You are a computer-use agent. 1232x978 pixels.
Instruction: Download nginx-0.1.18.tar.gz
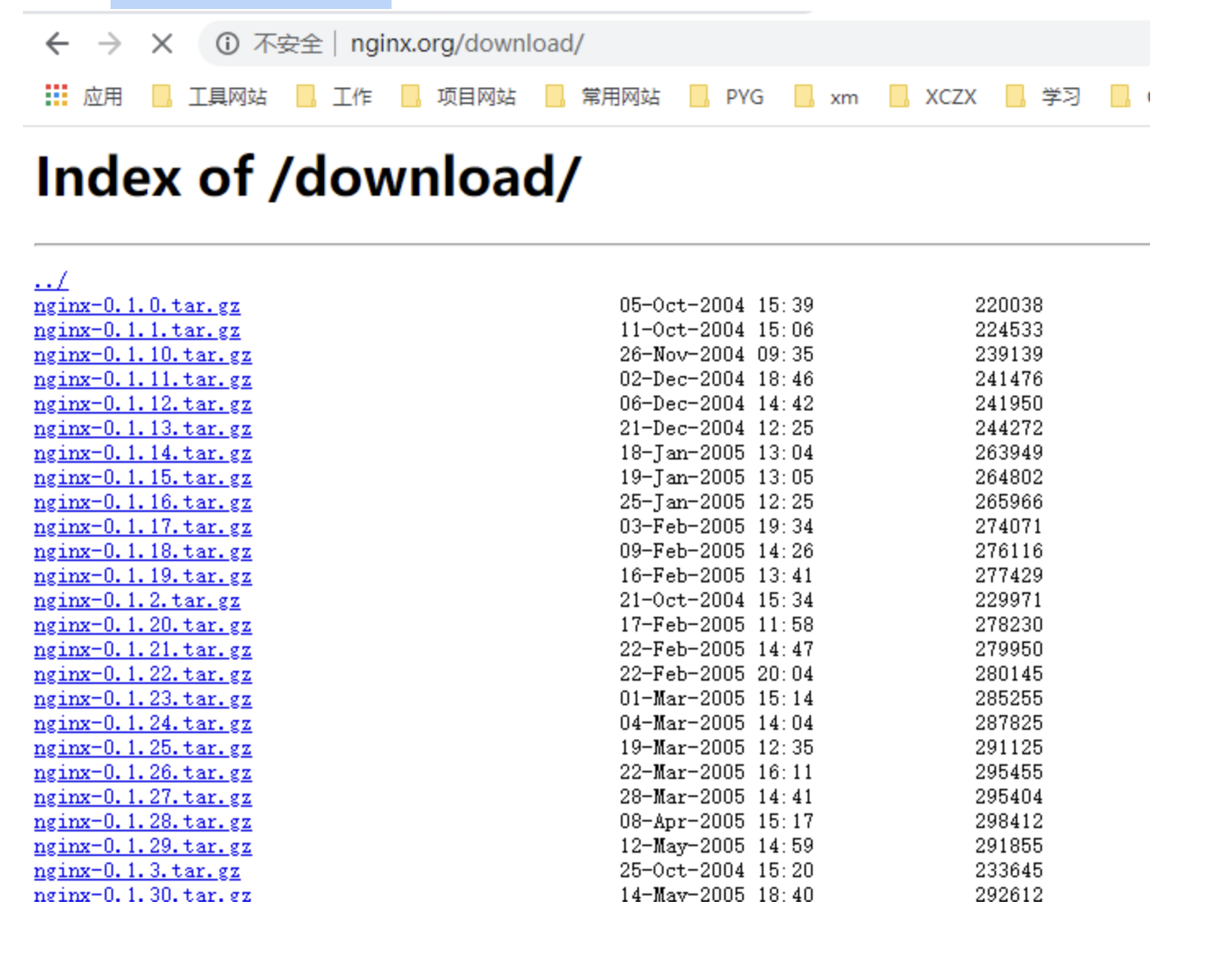[x=143, y=551]
